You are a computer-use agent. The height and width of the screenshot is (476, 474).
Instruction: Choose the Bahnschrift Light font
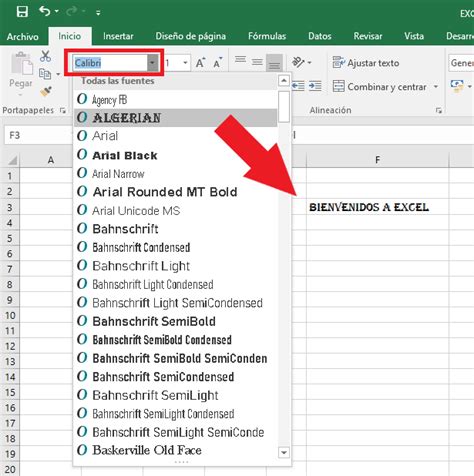click(x=175, y=266)
